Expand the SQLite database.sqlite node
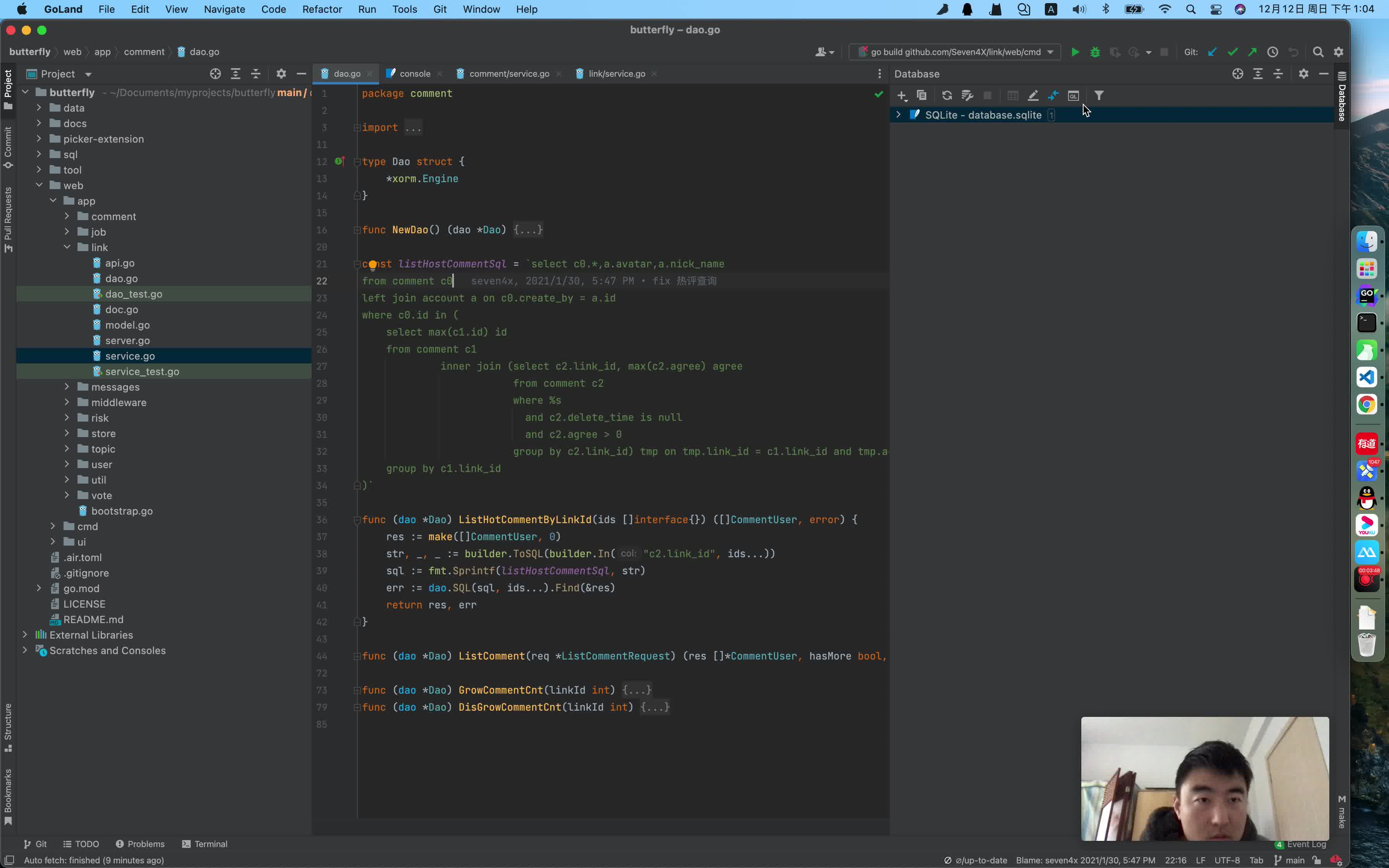 [x=898, y=115]
